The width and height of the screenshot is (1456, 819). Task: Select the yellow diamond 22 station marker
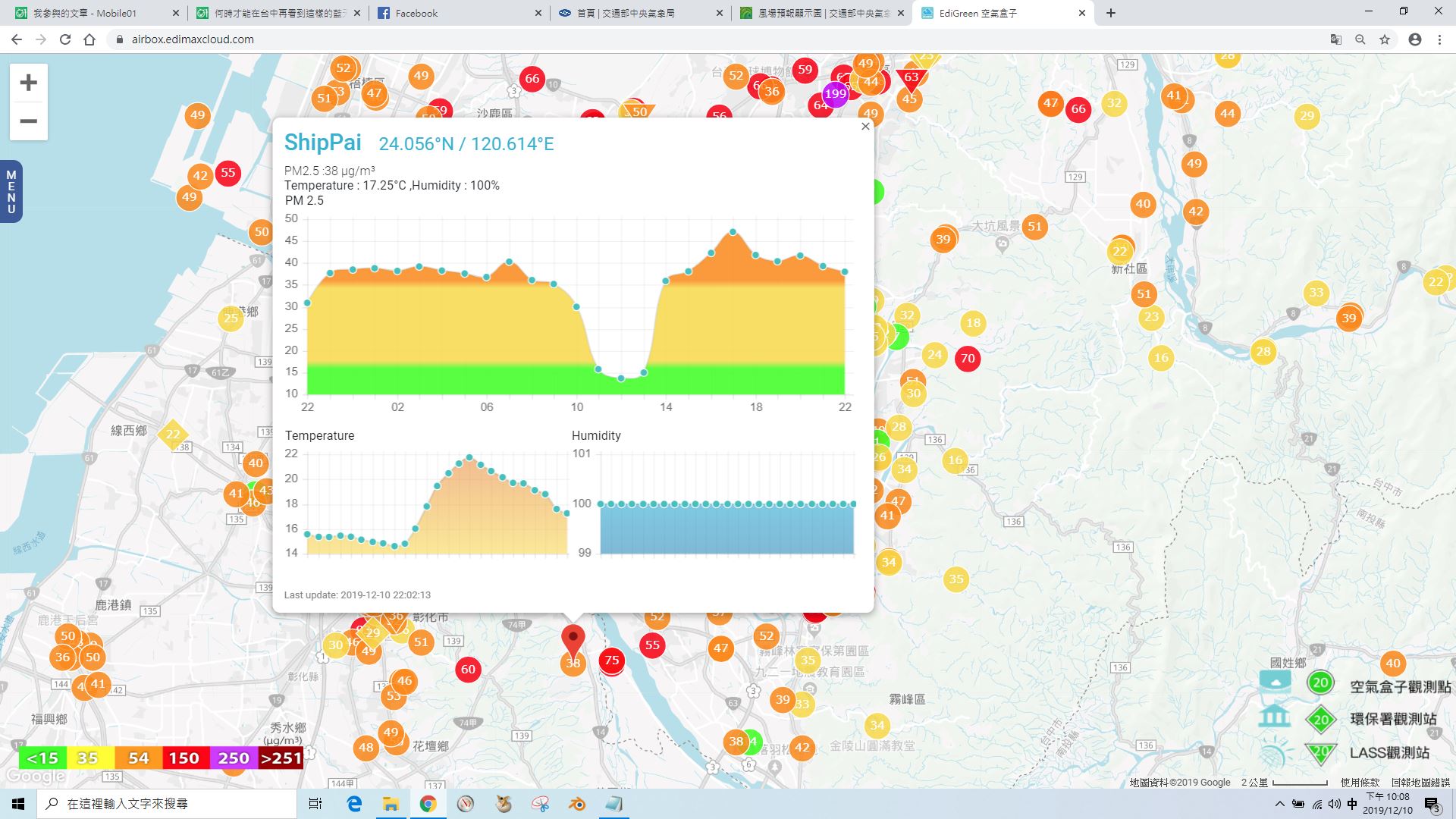173,435
